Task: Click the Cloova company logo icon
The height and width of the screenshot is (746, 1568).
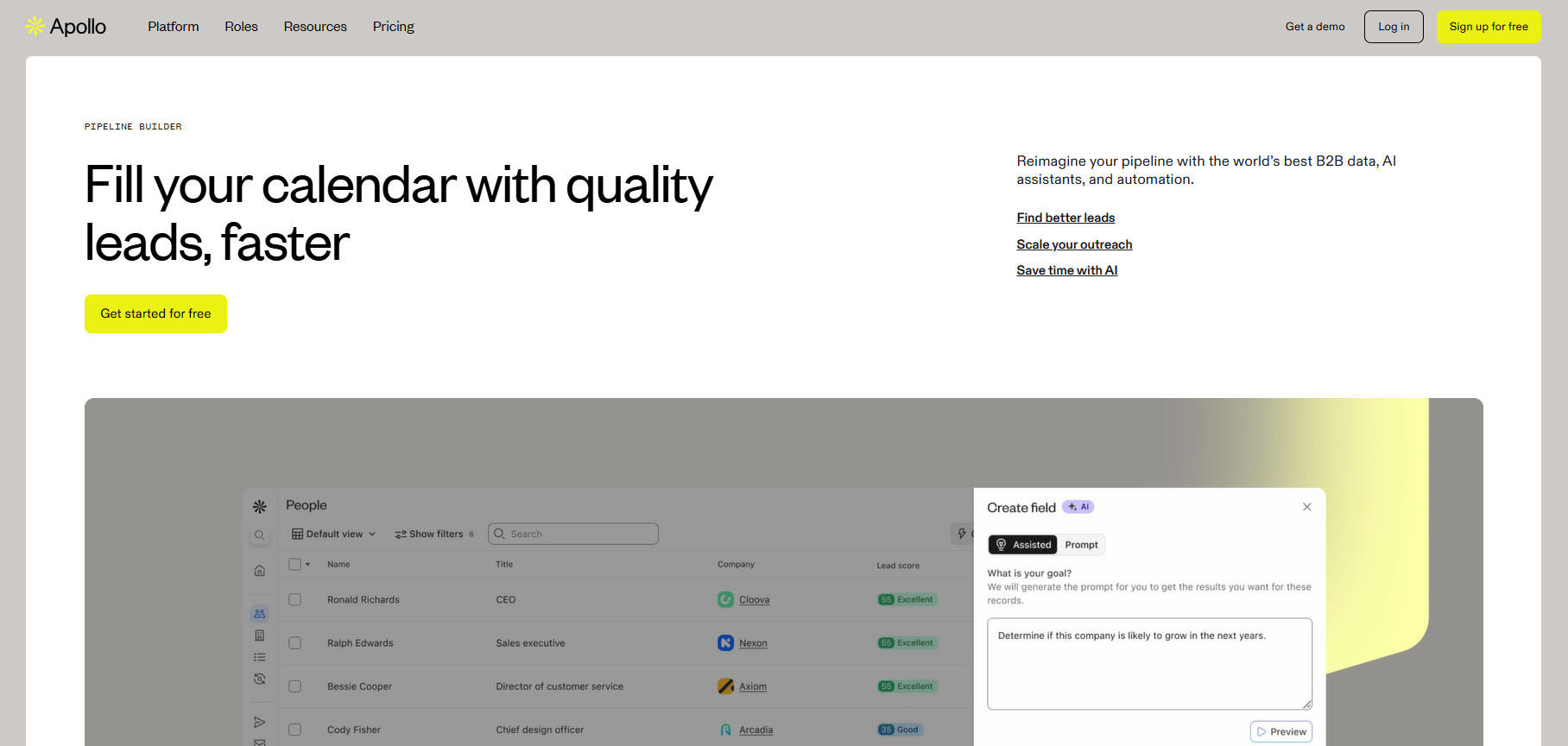Action: coord(725,600)
